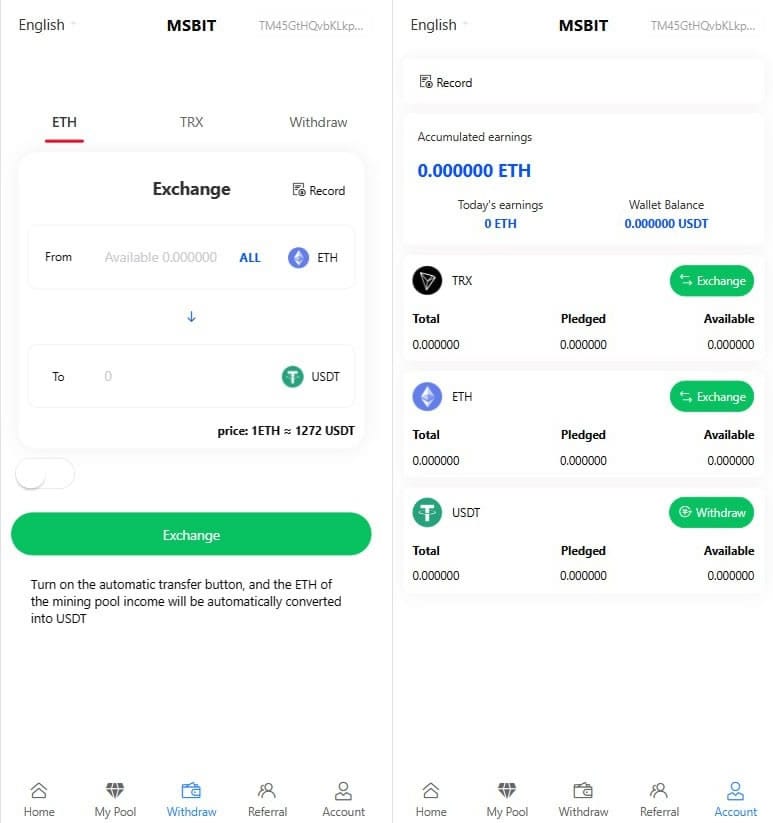The height and width of the screenshot is (823, 773).
Task: Go to Home in left bottom navigation
Action: coord(39,800)
